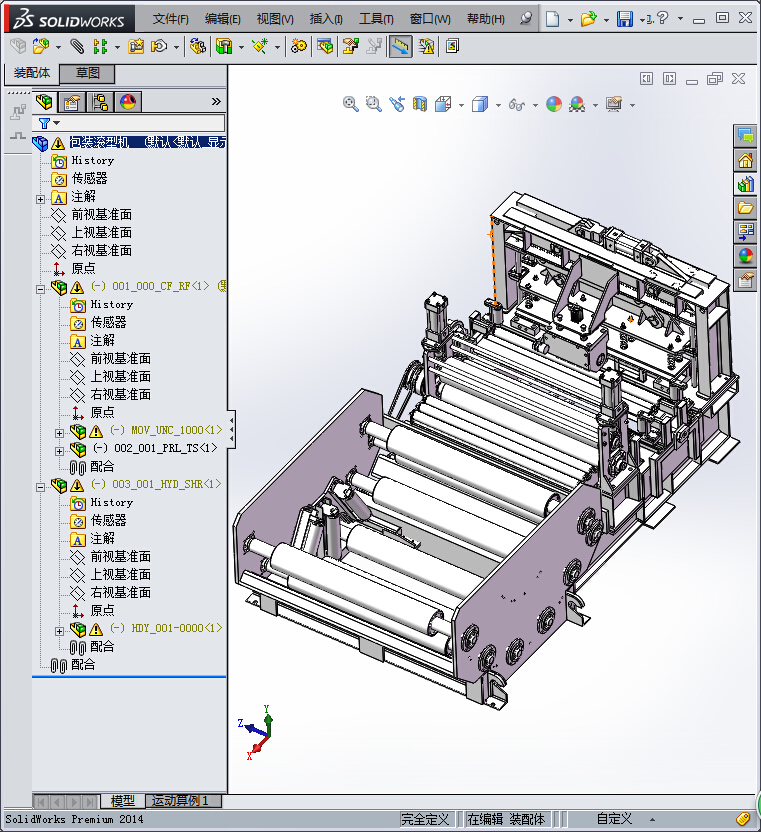Screen dimensions: 761x832
Task: Click the yellow tag icon in status bar
Action: click(x=743, y=819)
